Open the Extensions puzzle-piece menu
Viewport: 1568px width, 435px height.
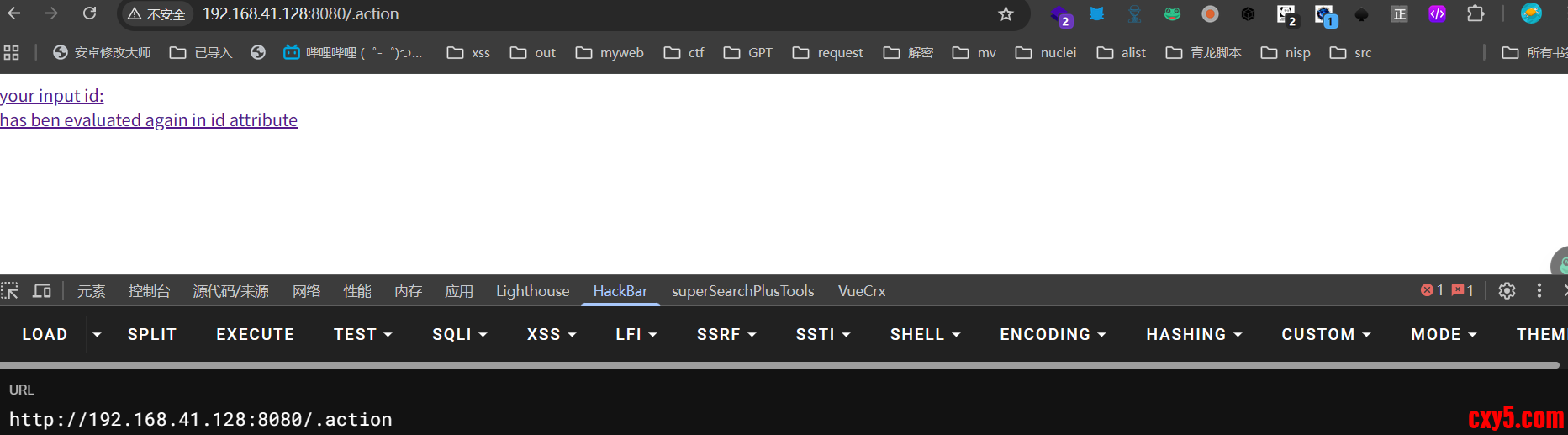point(1476,13)
